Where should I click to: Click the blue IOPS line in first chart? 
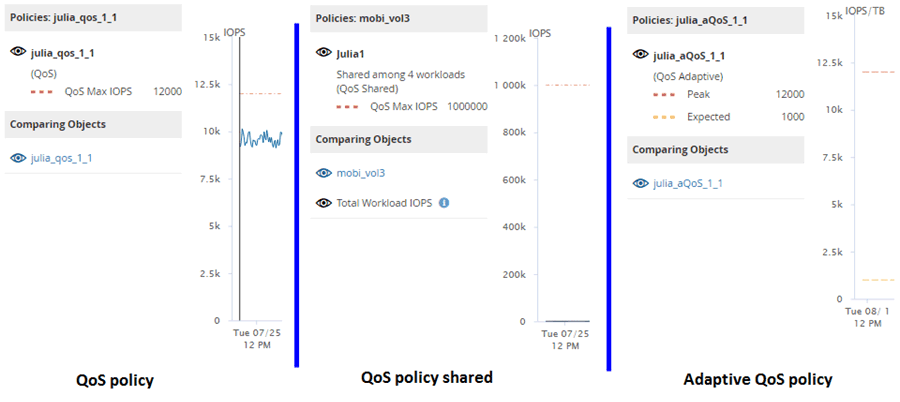260,139
